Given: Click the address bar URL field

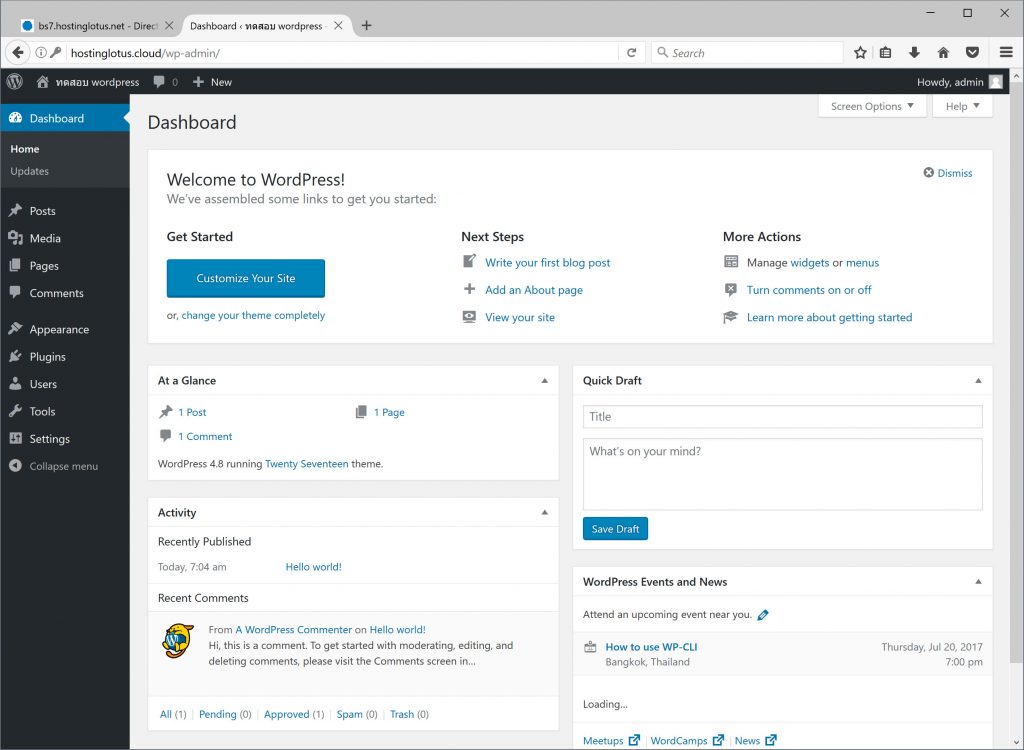Looking at the screenshot, I should tap(343, 53).
